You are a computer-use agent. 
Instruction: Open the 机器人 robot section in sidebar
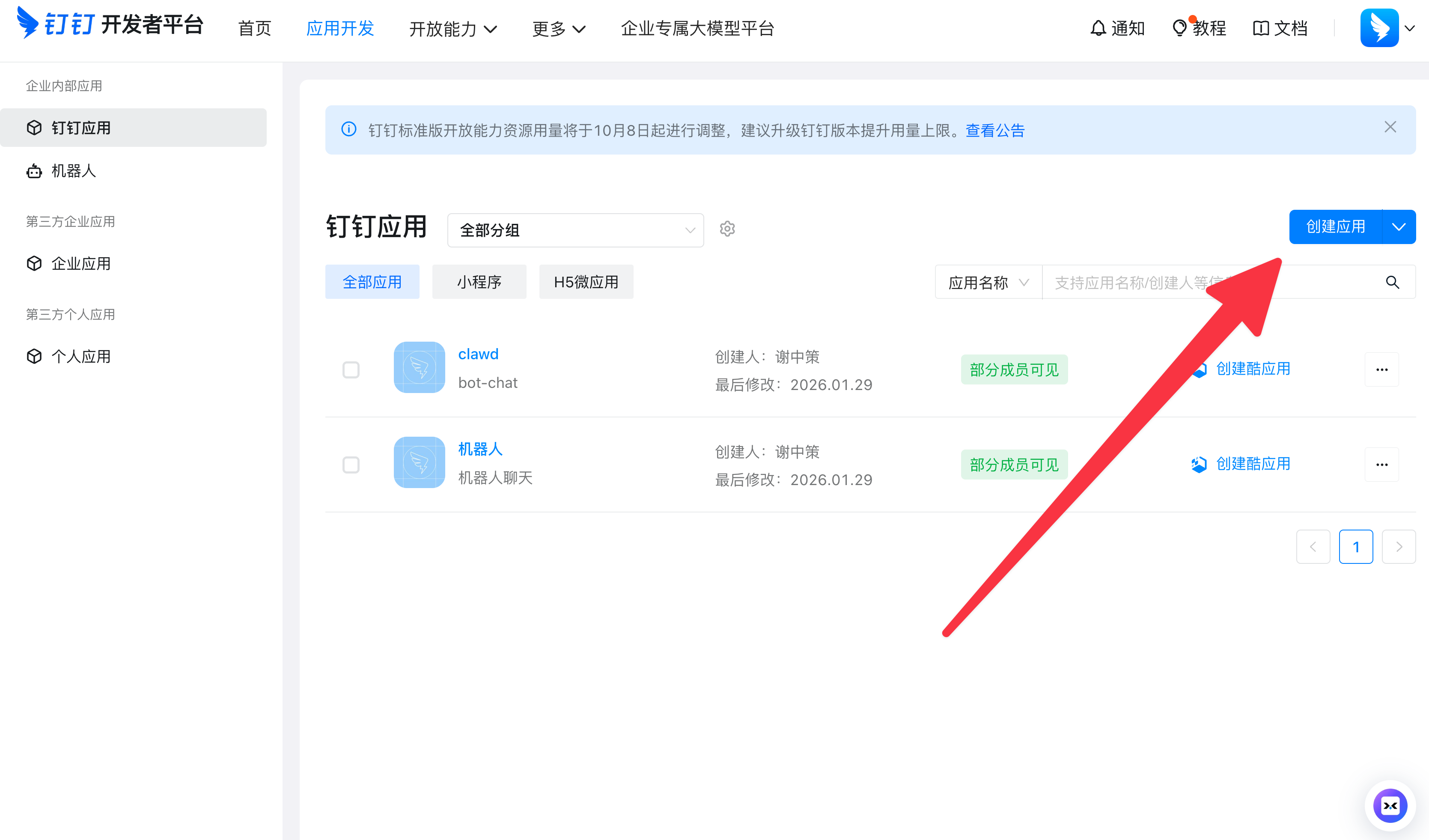click(73, 171)
